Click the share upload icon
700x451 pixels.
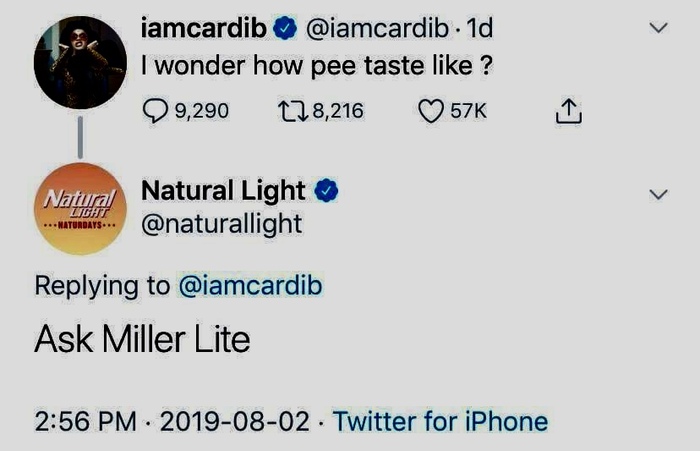coord(566,110)
